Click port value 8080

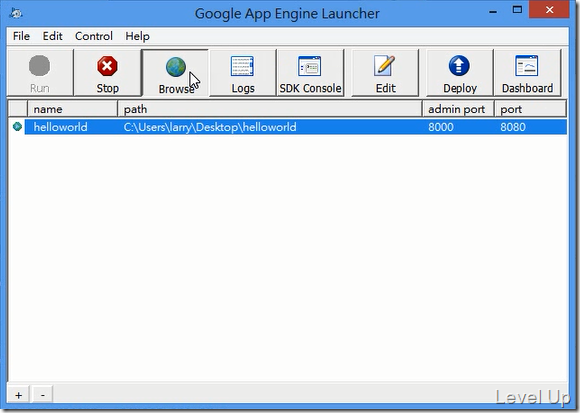click(x=513, y=127)
